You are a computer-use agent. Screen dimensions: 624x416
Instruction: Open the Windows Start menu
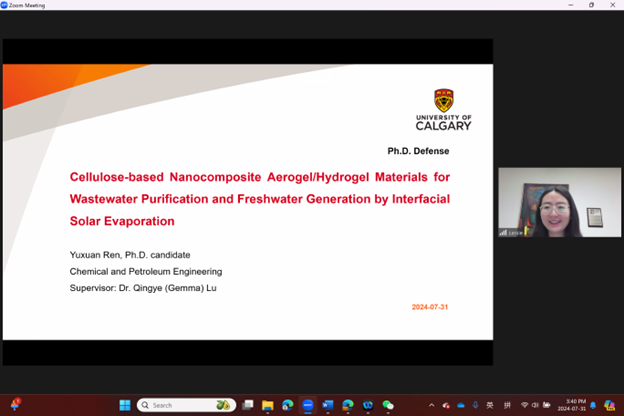[125, 405]
